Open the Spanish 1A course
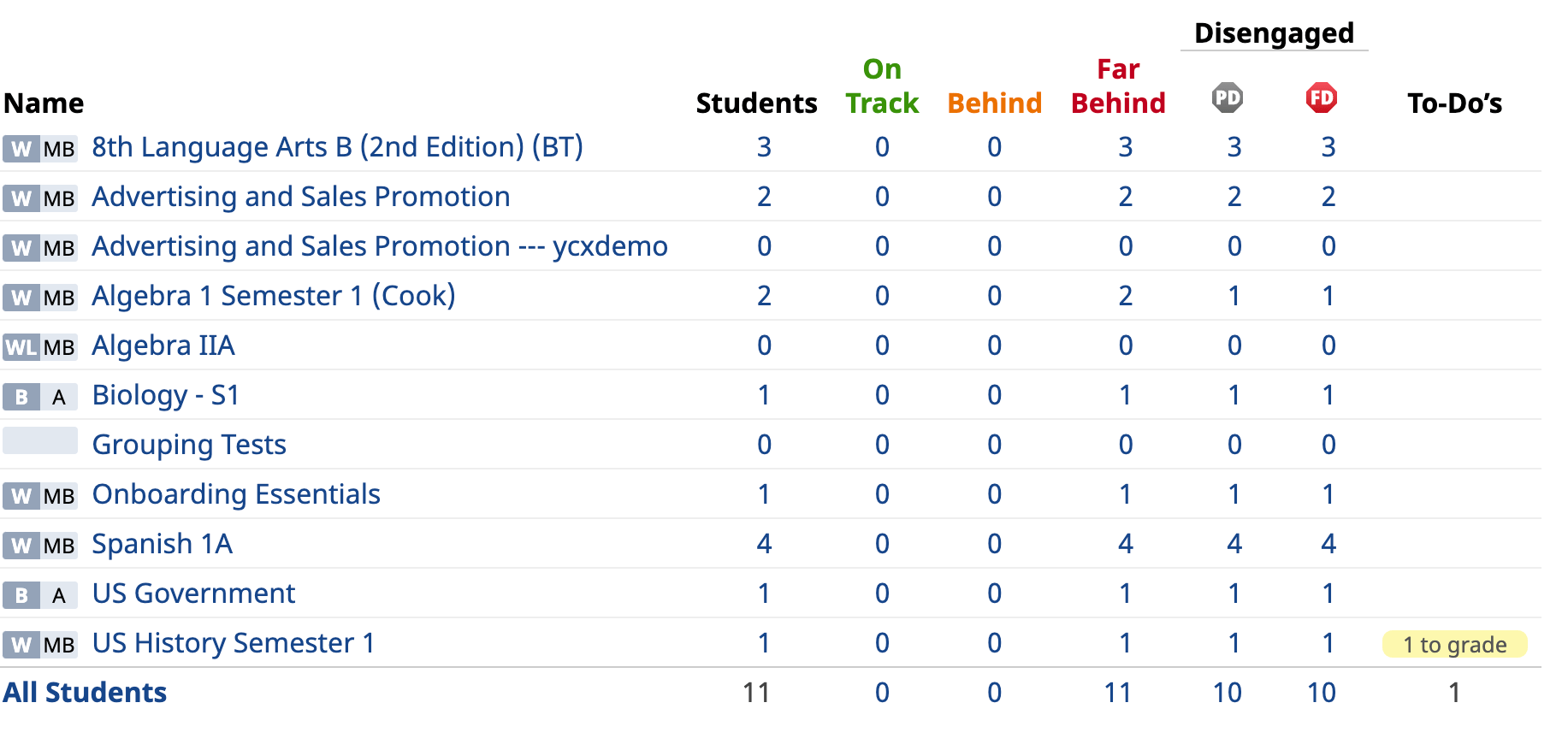The width and height of the screenshot is (1568, 744). tap(161, 544)
